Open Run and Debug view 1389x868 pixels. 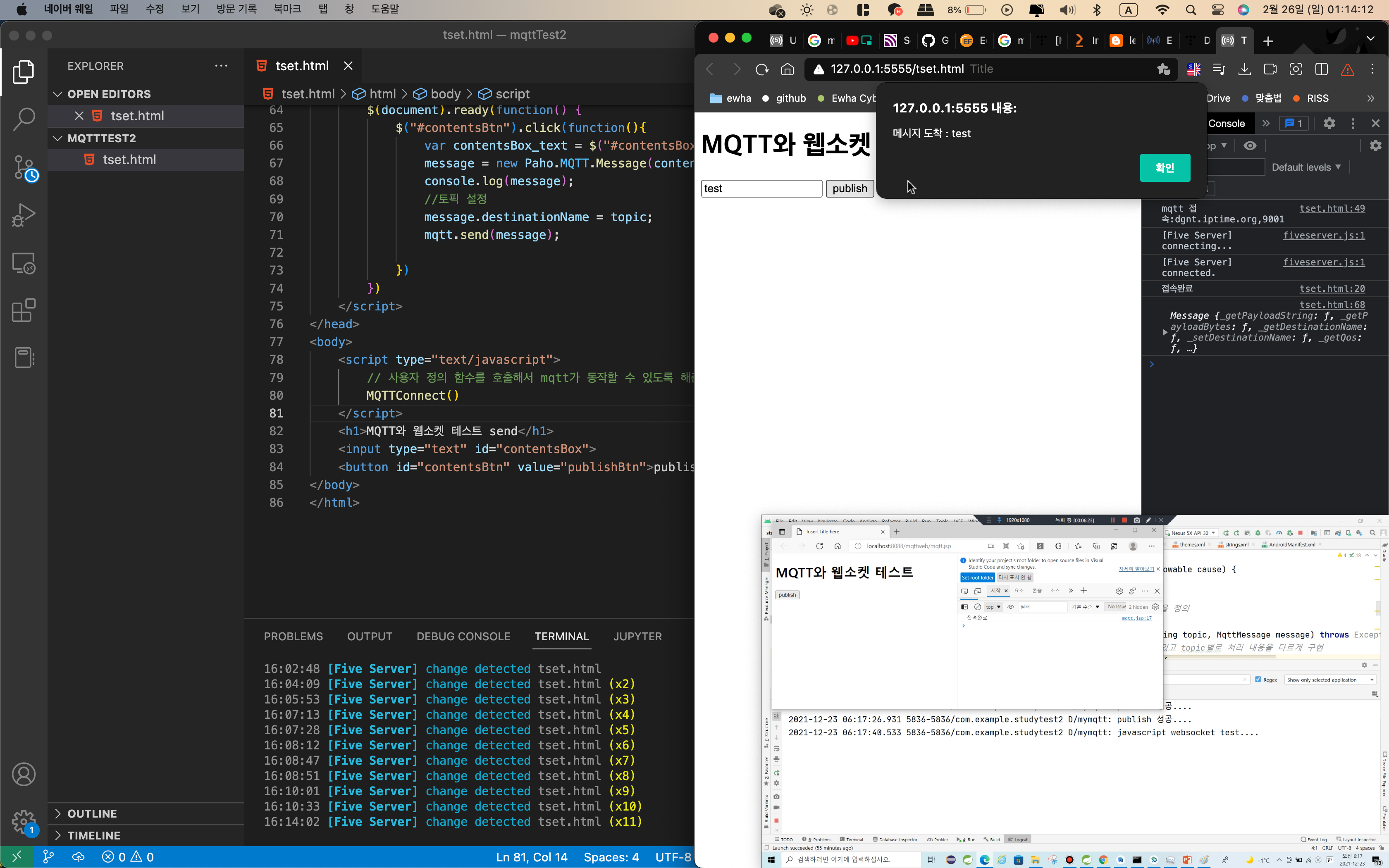pyautogui.click(x=24, y=215)
